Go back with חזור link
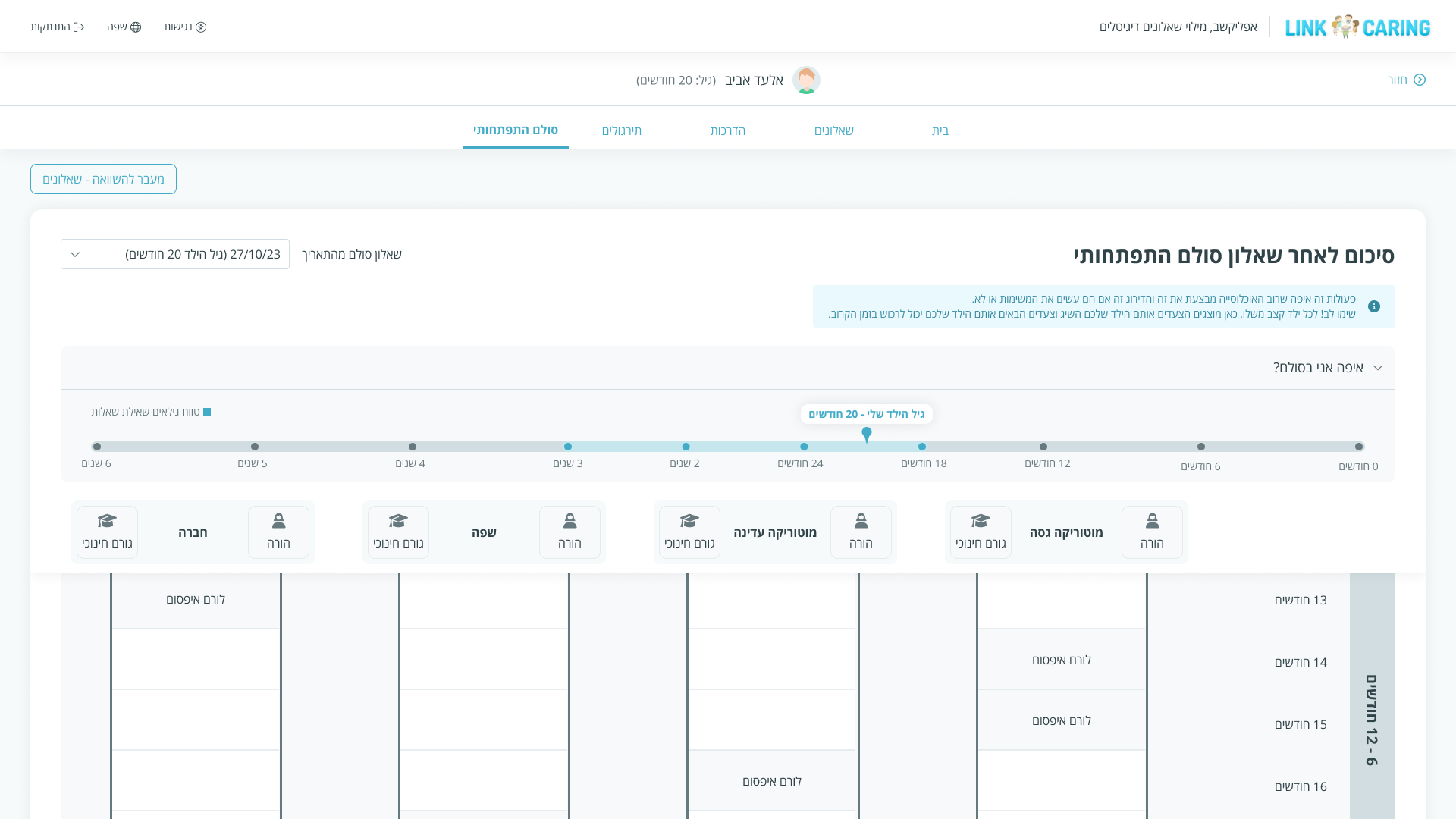This screenshot has height=819, width=1456. [x=1407, y=80]
